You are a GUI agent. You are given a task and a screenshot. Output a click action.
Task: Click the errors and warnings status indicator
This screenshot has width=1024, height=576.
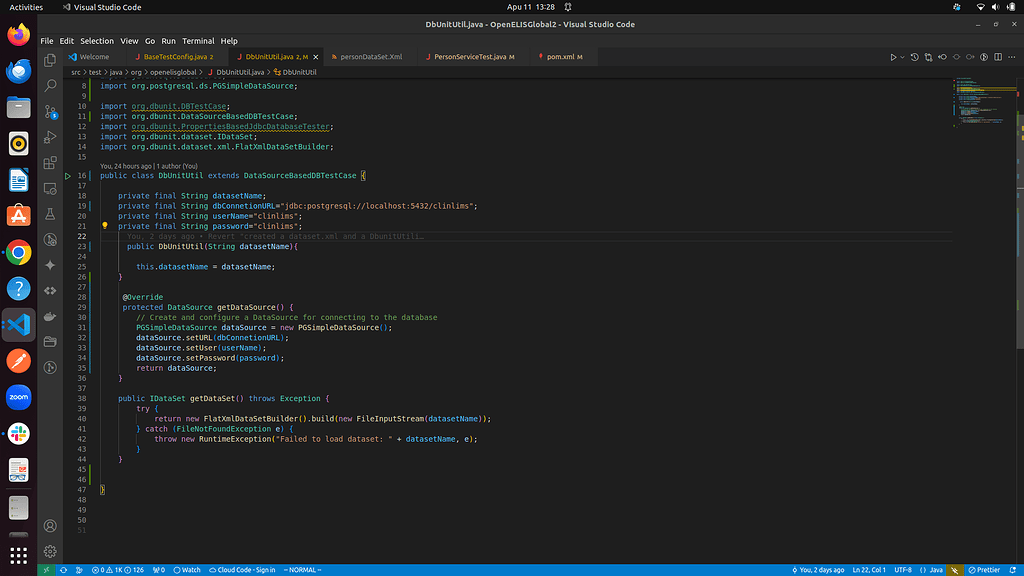pyautogui.click(x=118, y=570)
